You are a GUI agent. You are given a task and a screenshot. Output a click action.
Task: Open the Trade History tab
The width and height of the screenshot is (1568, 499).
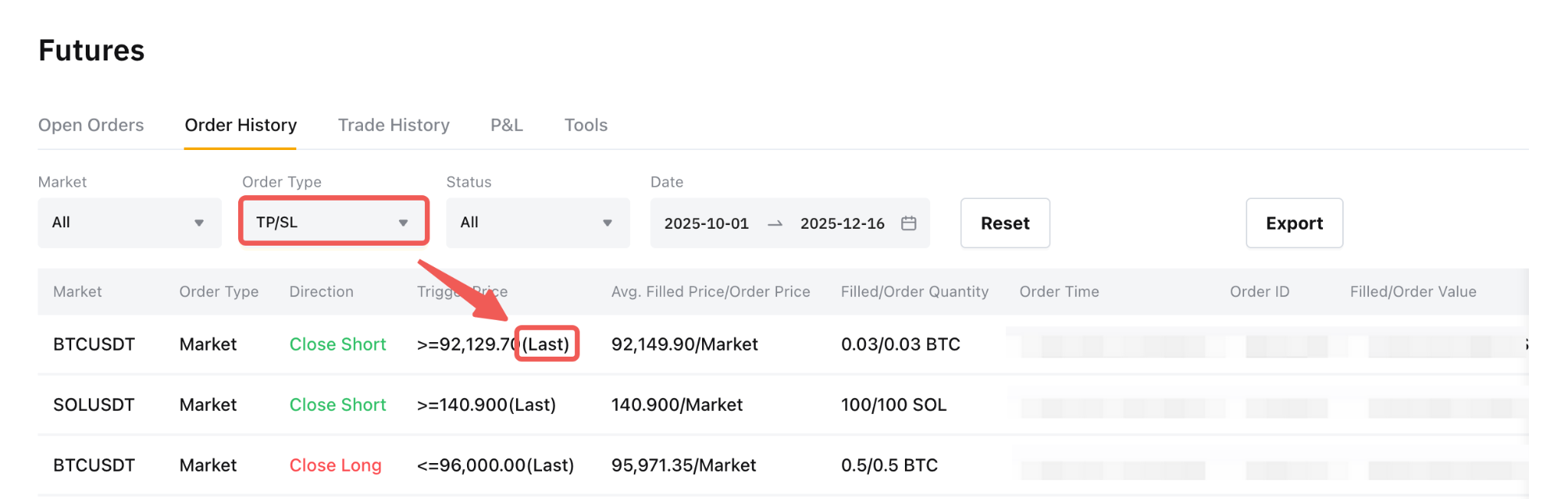[394, 125]
